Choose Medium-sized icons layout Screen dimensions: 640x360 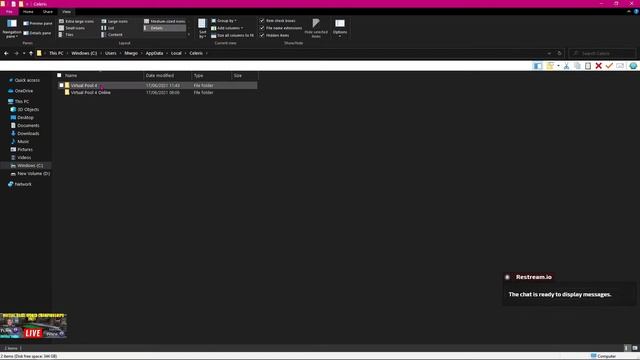(165, 21)
